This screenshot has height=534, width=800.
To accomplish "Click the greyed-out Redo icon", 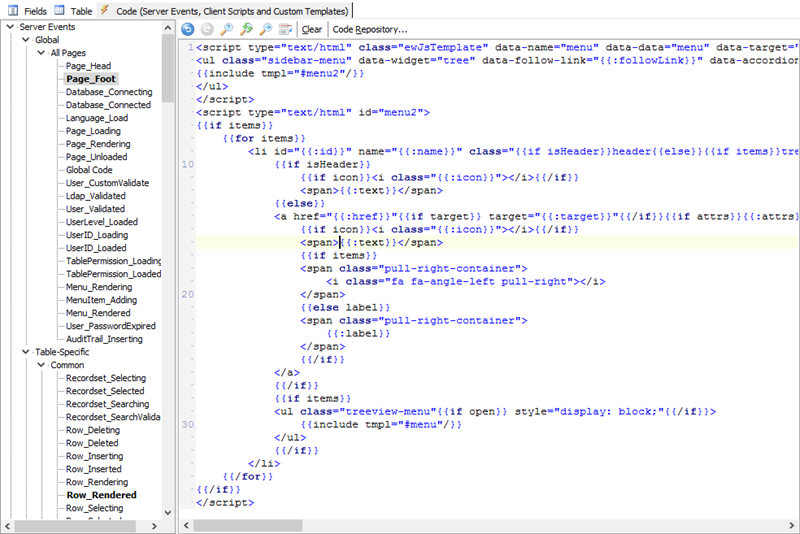I will [x=207, y=29].
